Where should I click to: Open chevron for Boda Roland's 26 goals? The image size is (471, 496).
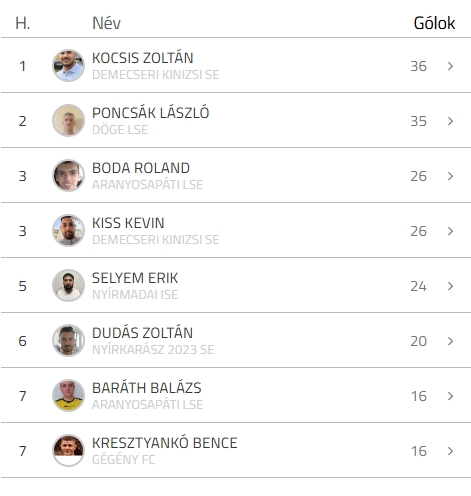point(450,176)
